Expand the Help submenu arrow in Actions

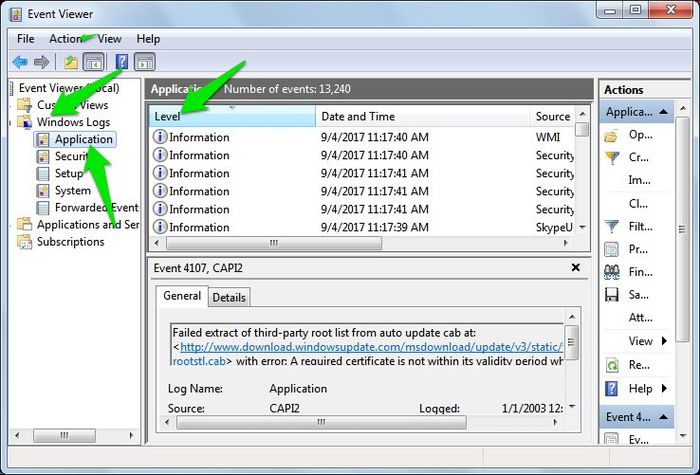pyautogui.click(x=664, y=388)
